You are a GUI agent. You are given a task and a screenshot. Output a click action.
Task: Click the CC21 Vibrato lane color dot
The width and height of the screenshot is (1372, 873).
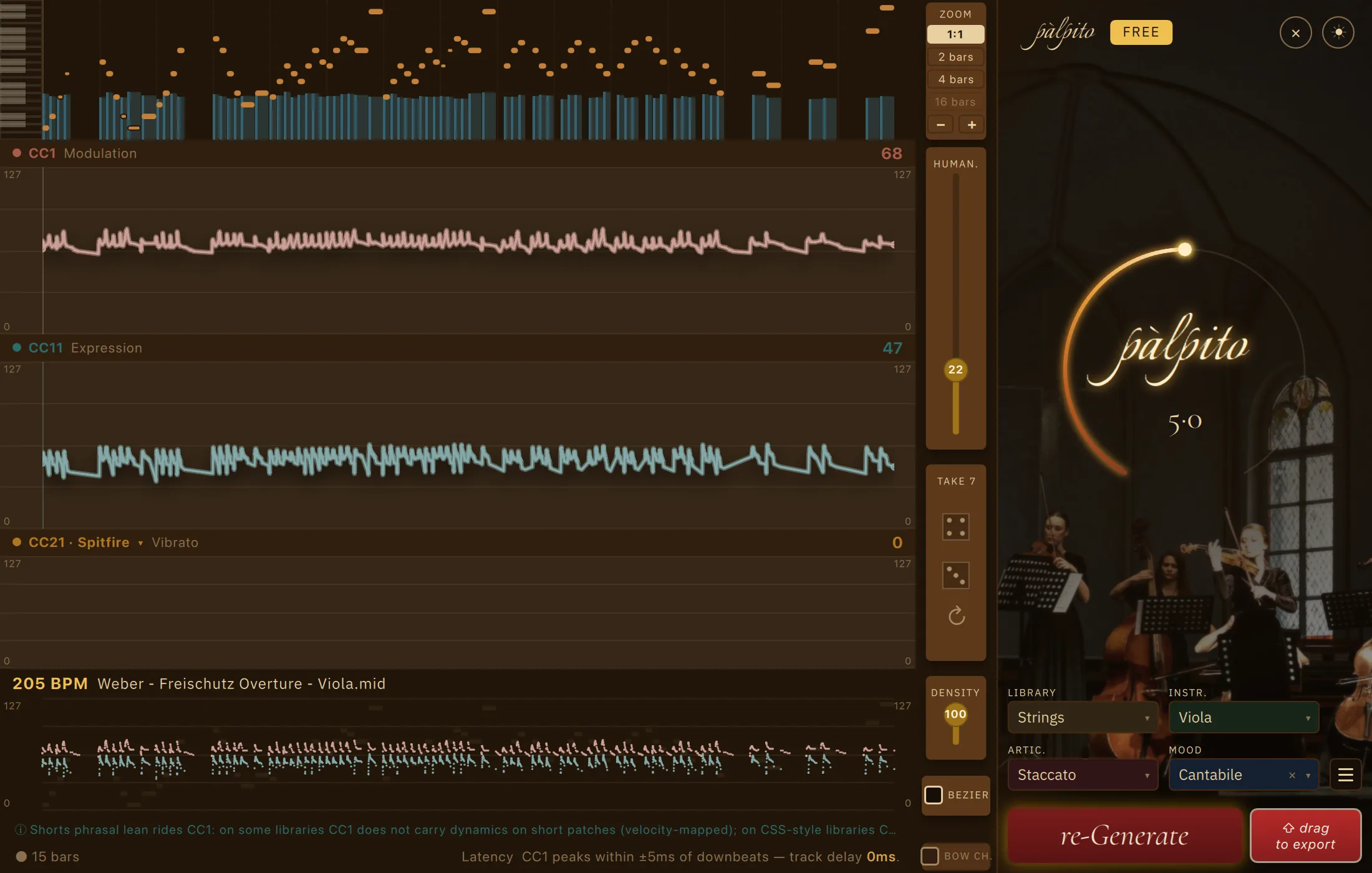pos(17,543)
